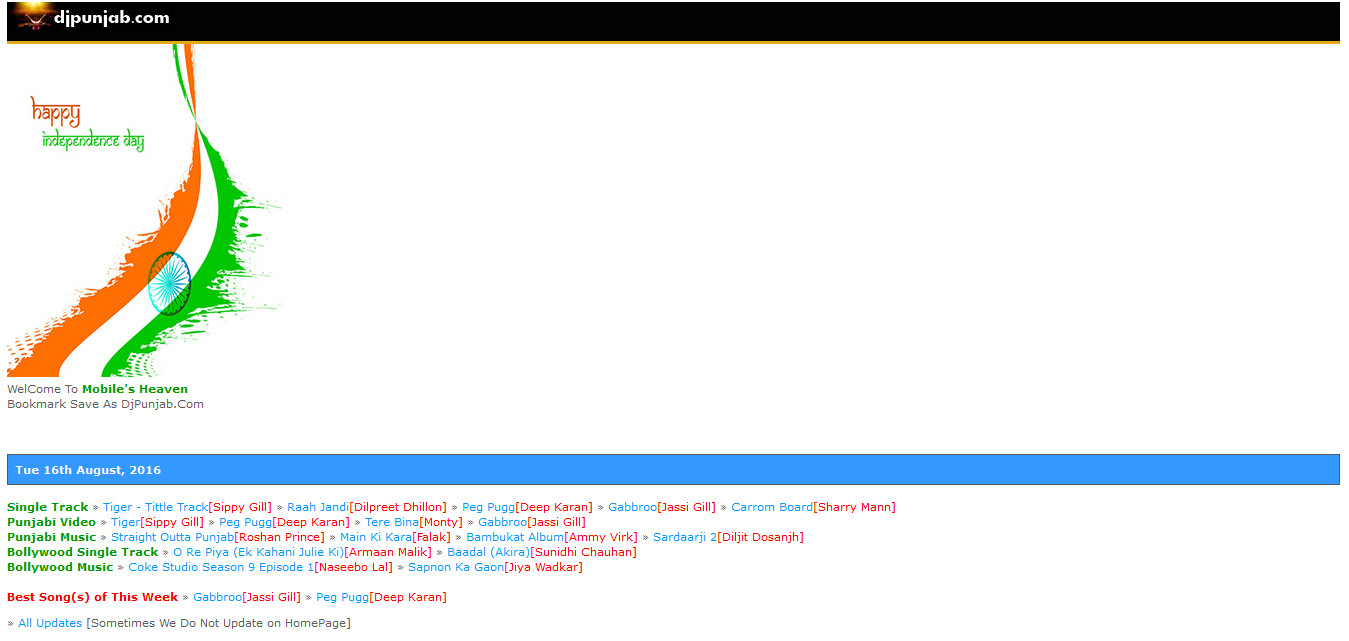Viewport: 1349px width, 641px height.
Task: Open Baadal (Akira) song link
Action: tap(488, 552)
